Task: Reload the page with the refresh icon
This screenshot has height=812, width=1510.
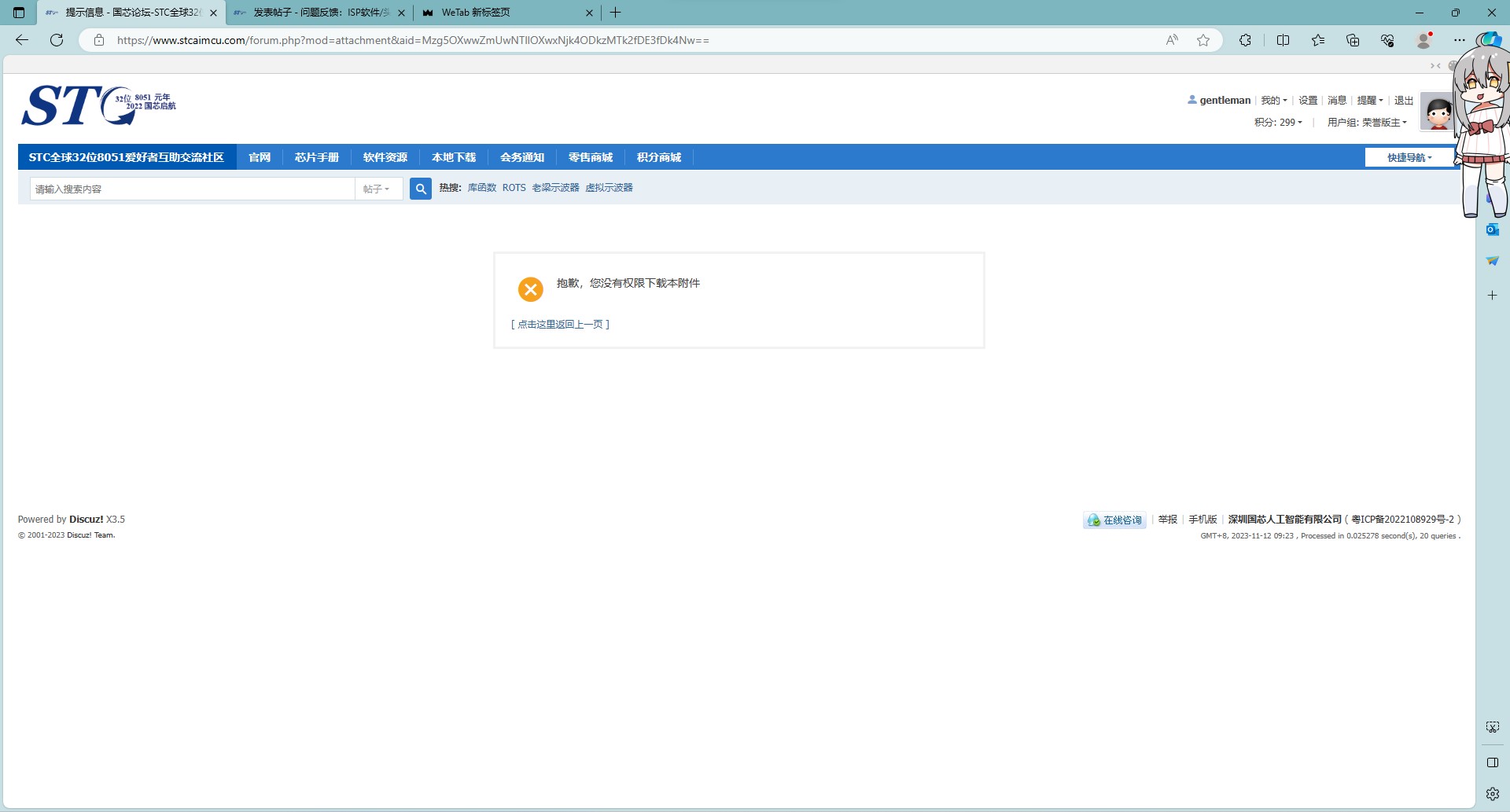Action: [57, 40]
